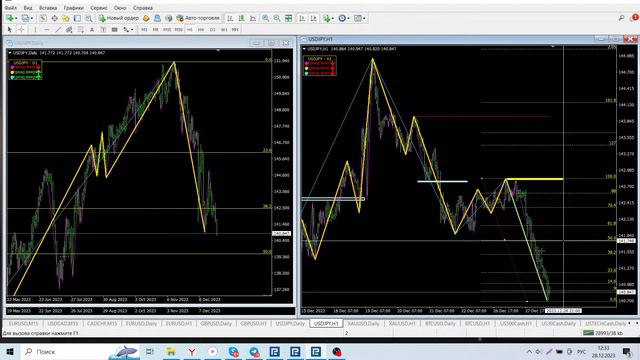Select the crosshair tool
This screenshot has height=360, width=640.
point(21,29)
